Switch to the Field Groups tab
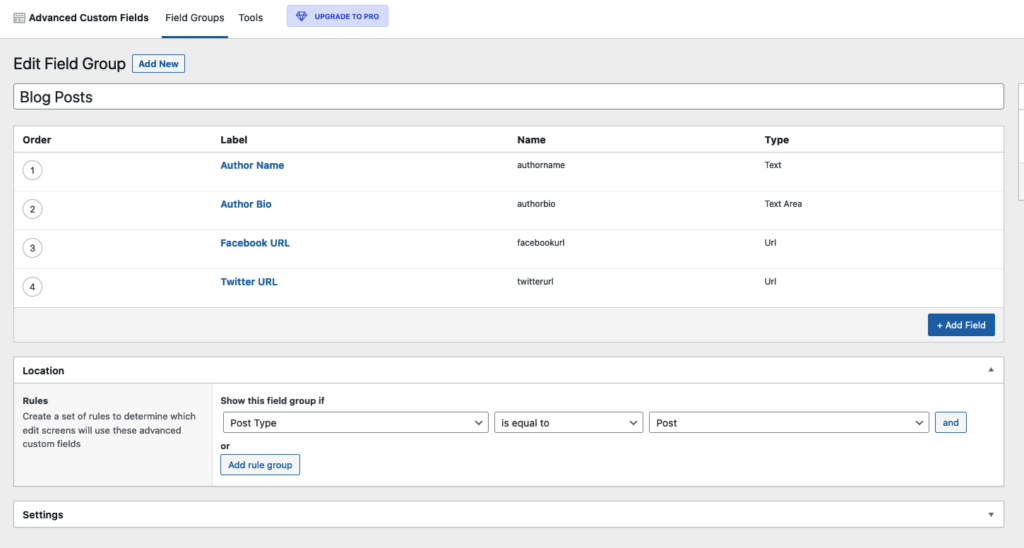This screenshot has width=1024, height=548. click(195, 18)
